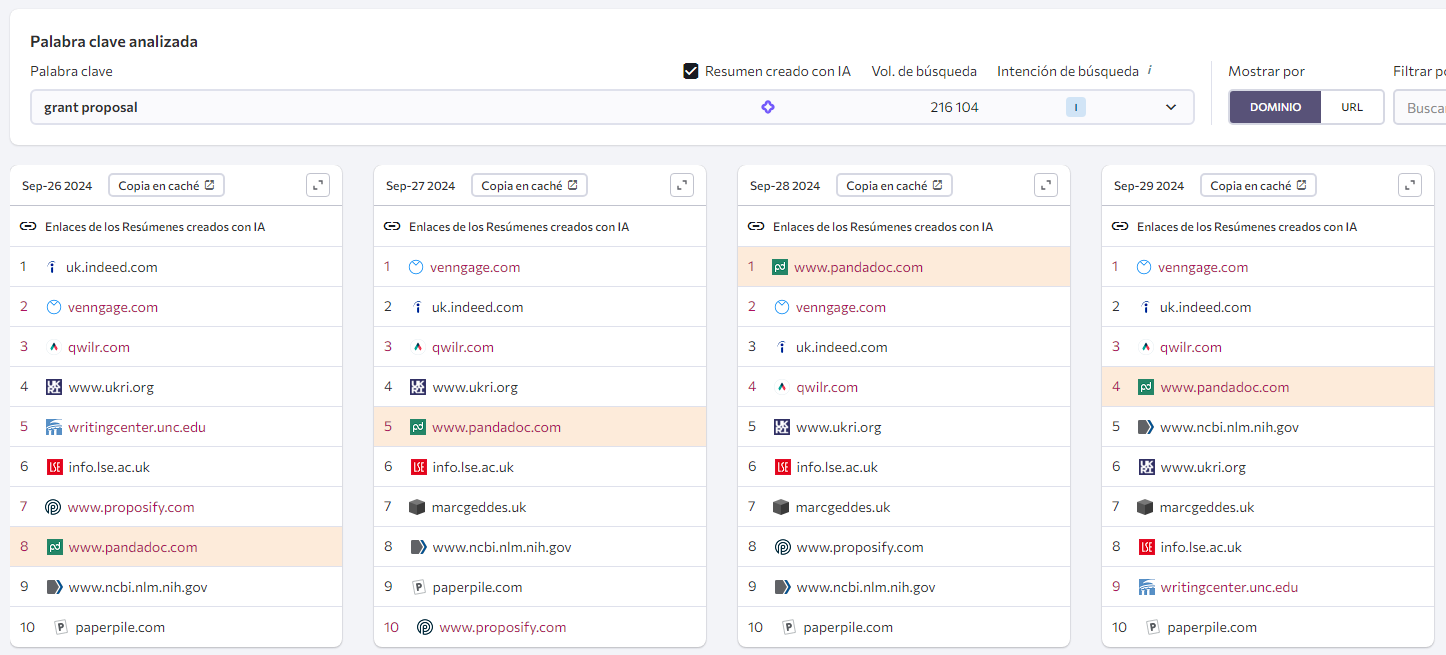1446x655 pixels.
Task: Click marcgeddes.uk favicon in Sep-27 column
Action: click(418, 507)
